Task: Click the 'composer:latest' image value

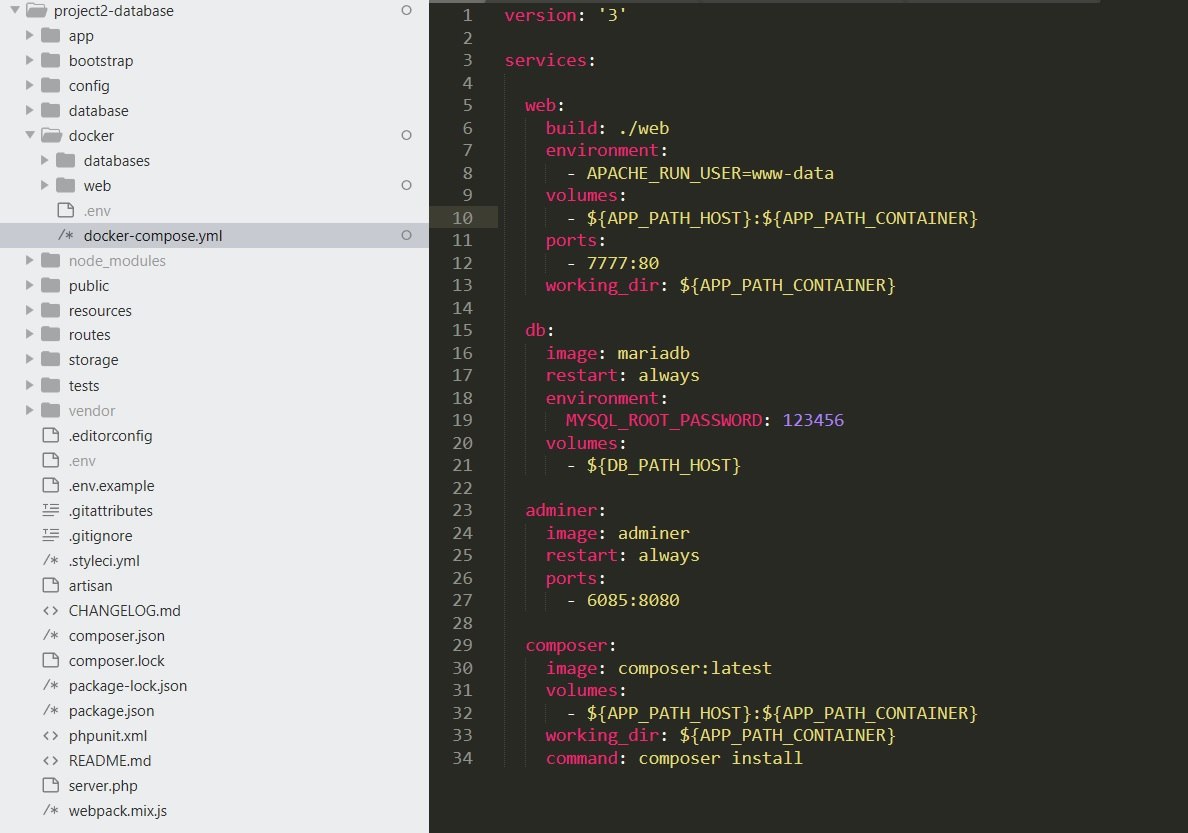Action: (x=694, y=669)
